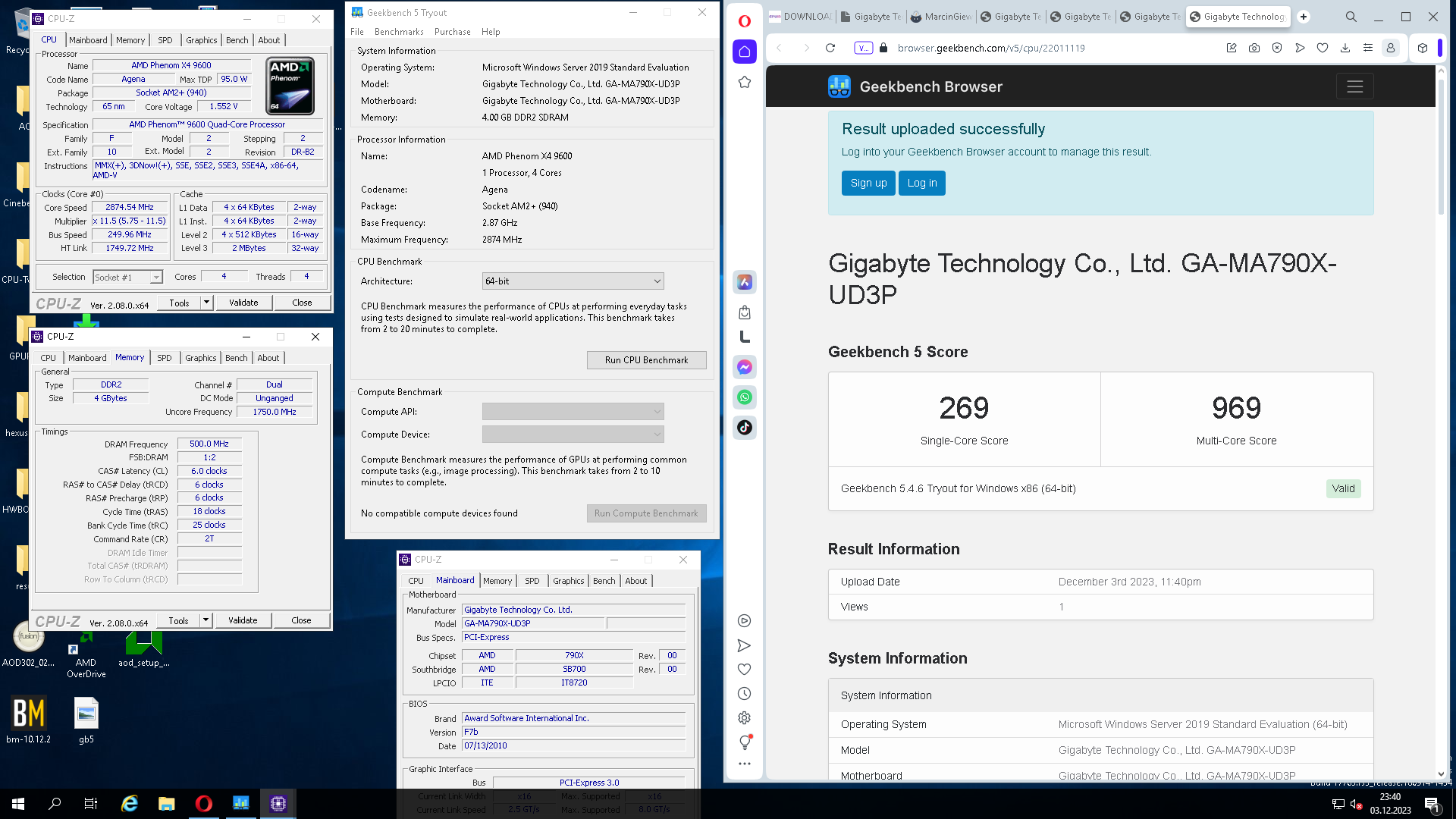Screen dimensions: 1456x819
Task: Toggle the Geekbench Browser hamburger menu
Action: 1354,86
